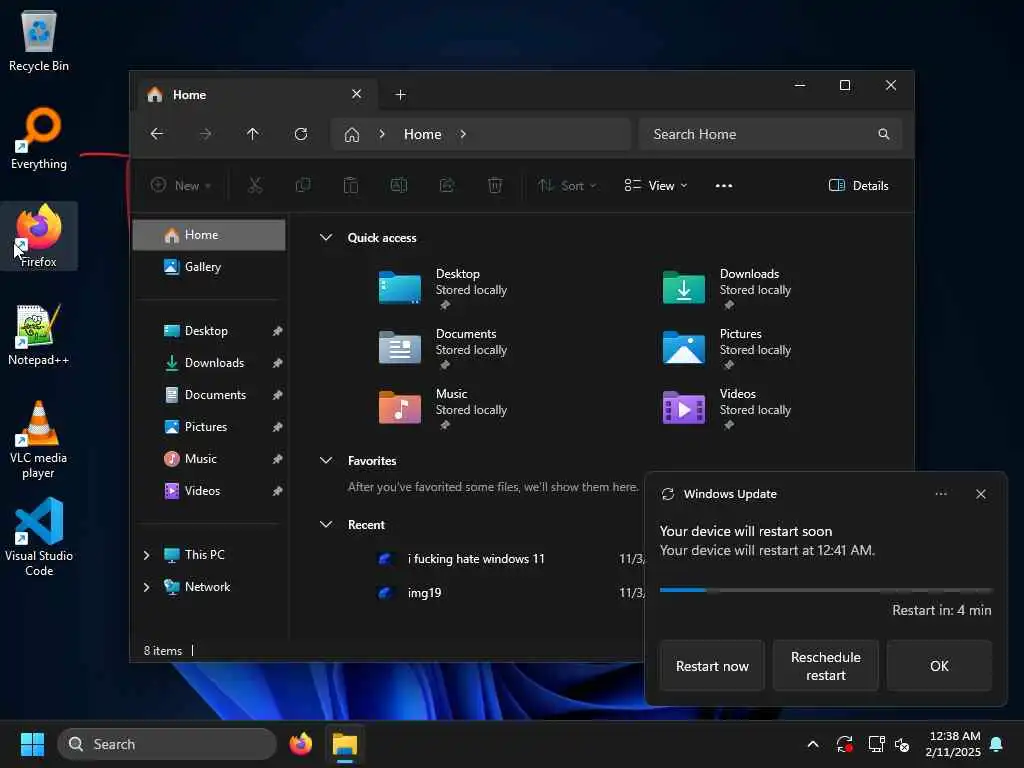The height and width of the screenshot is (768, 1024).
Task: Click the Copy icon in toolbar
Action: click(x=303, y=185)
